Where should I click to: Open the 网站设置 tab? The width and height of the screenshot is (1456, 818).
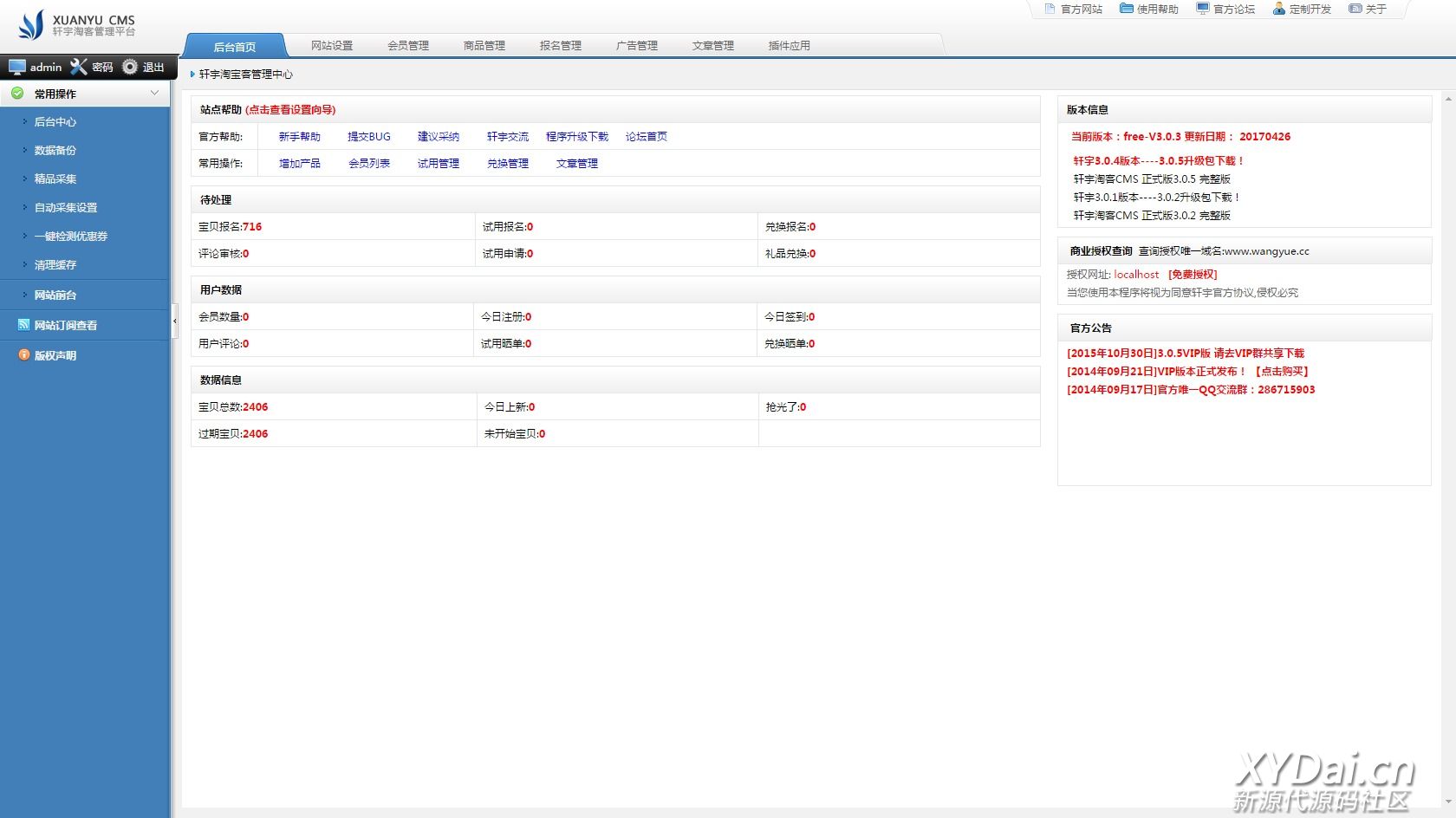[x=332, y=46]
